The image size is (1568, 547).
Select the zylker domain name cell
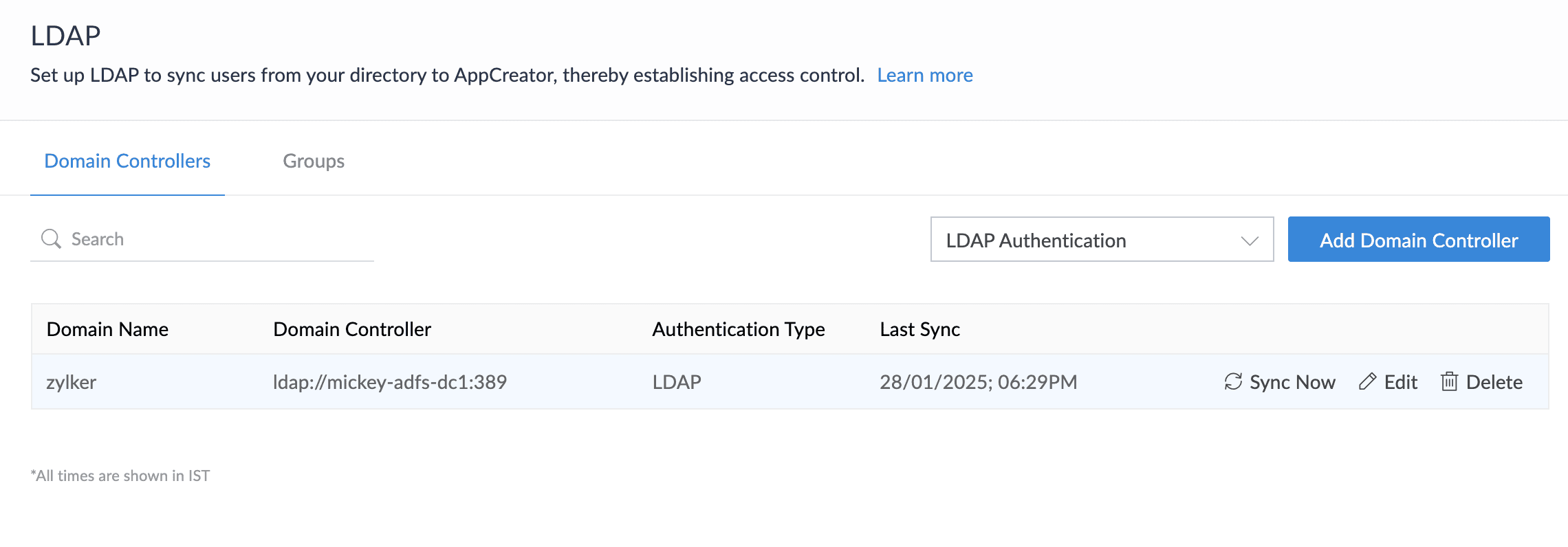(72, 382)
